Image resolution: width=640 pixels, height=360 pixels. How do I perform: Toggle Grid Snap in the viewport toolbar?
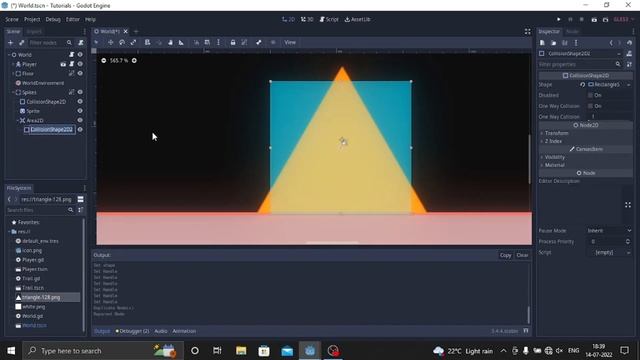point(207,42)
